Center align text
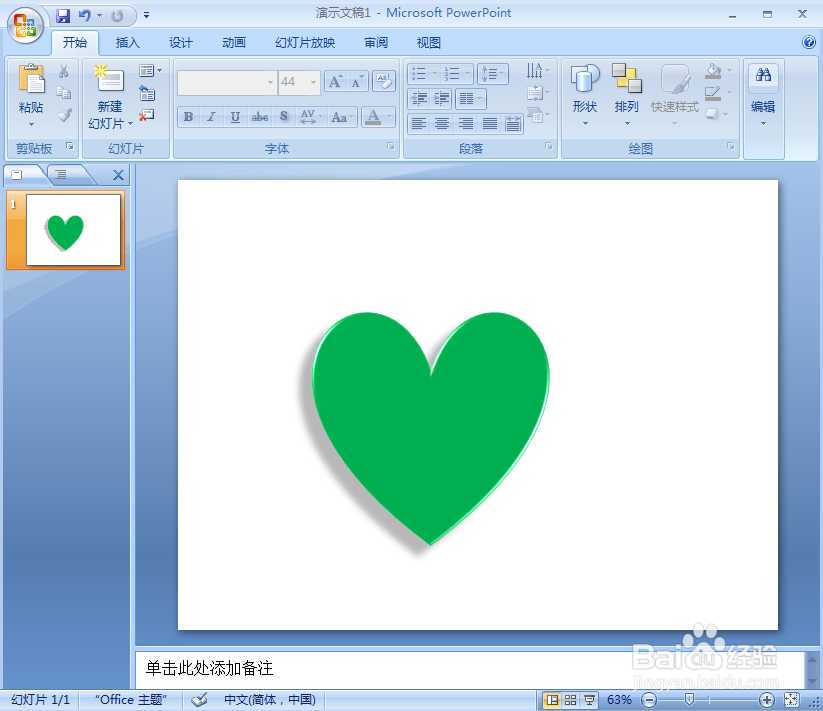Viewport: 823px width, 711px height. 442,124
